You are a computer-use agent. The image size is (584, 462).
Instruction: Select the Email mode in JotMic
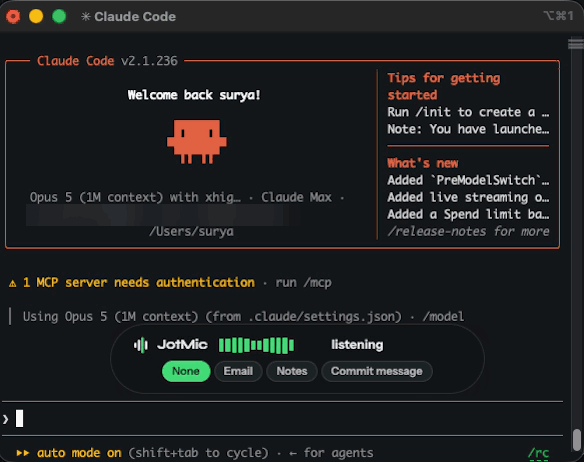click(238, 371)
